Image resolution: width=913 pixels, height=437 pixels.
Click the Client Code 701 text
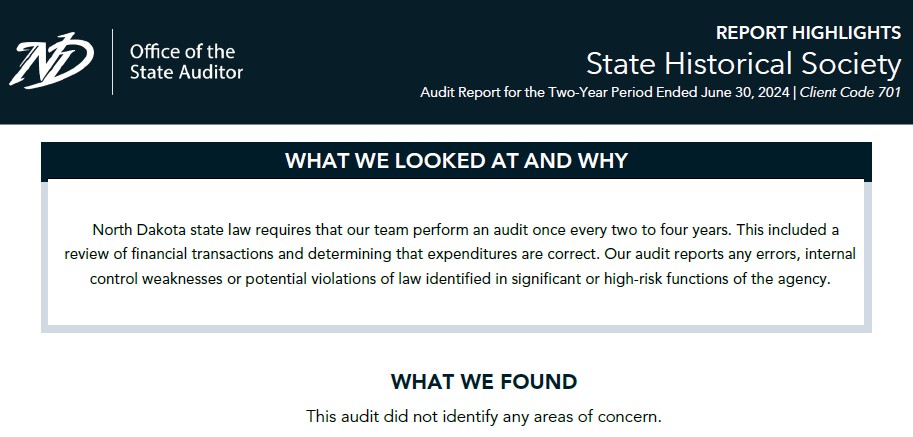click(x=850, y=92)
